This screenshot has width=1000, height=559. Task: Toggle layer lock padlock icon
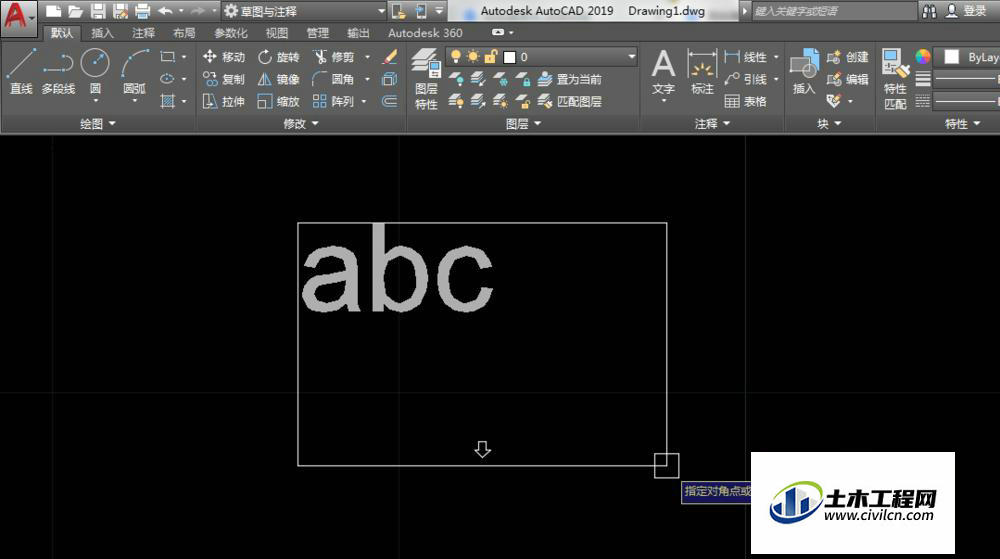(x=490, y=57)
